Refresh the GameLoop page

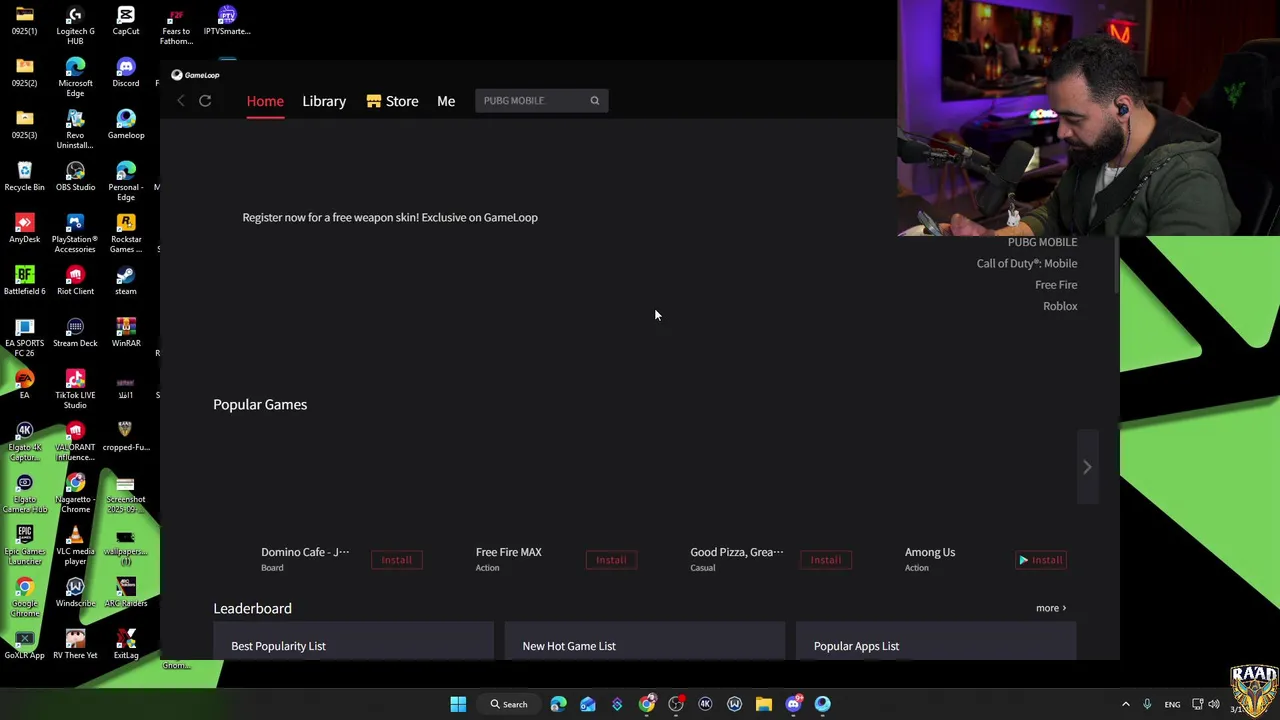[x=205, y=101]
